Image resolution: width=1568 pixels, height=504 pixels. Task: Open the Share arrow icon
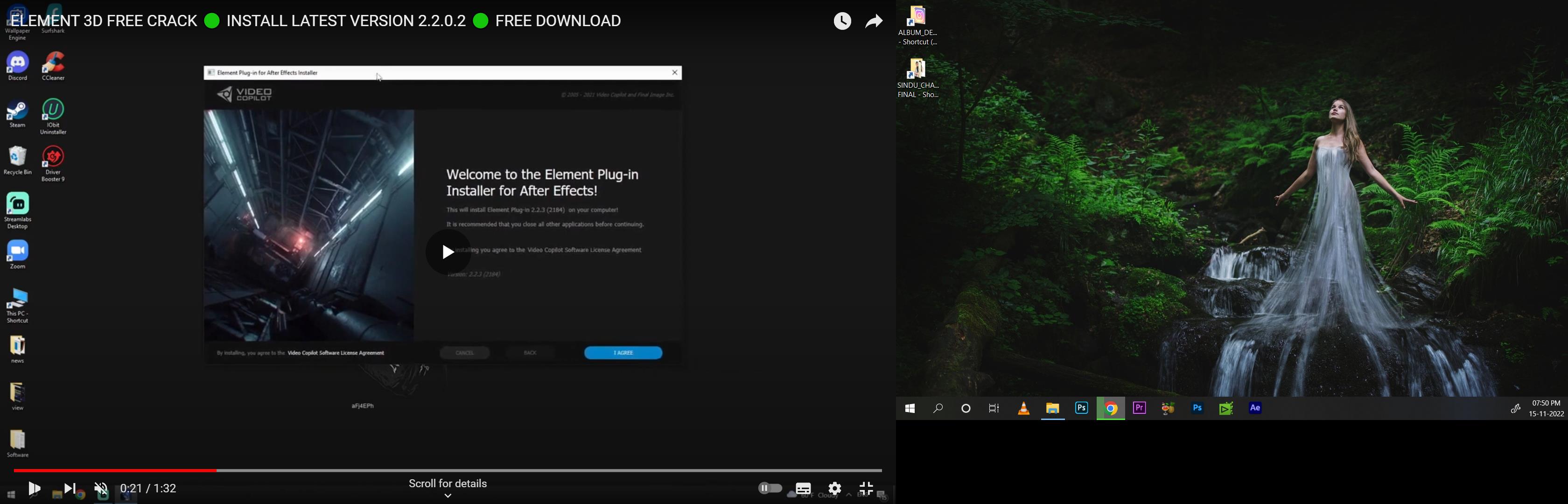pos(874,22)
